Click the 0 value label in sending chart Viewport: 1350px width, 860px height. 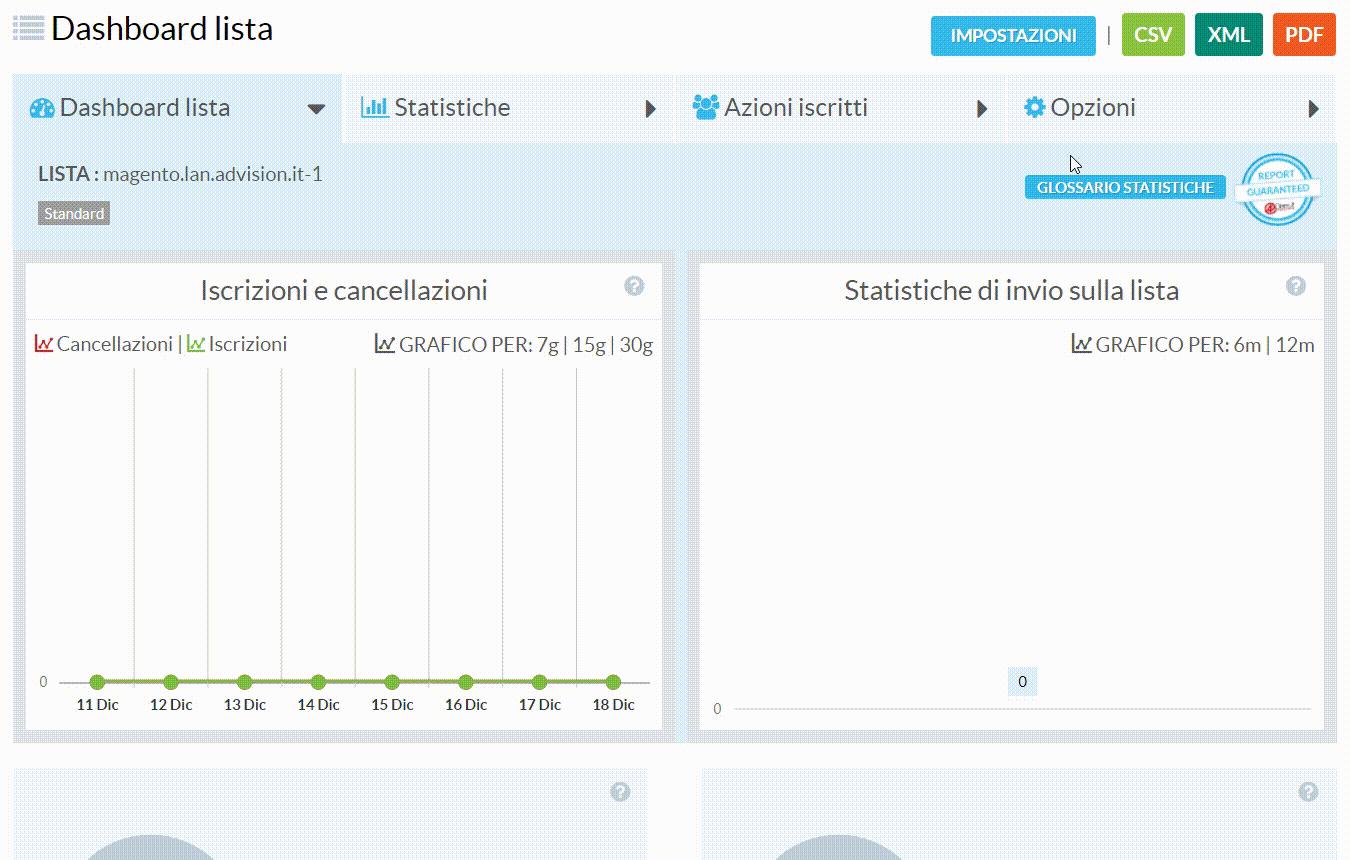pyautogui.click(x=1022, y=682)
